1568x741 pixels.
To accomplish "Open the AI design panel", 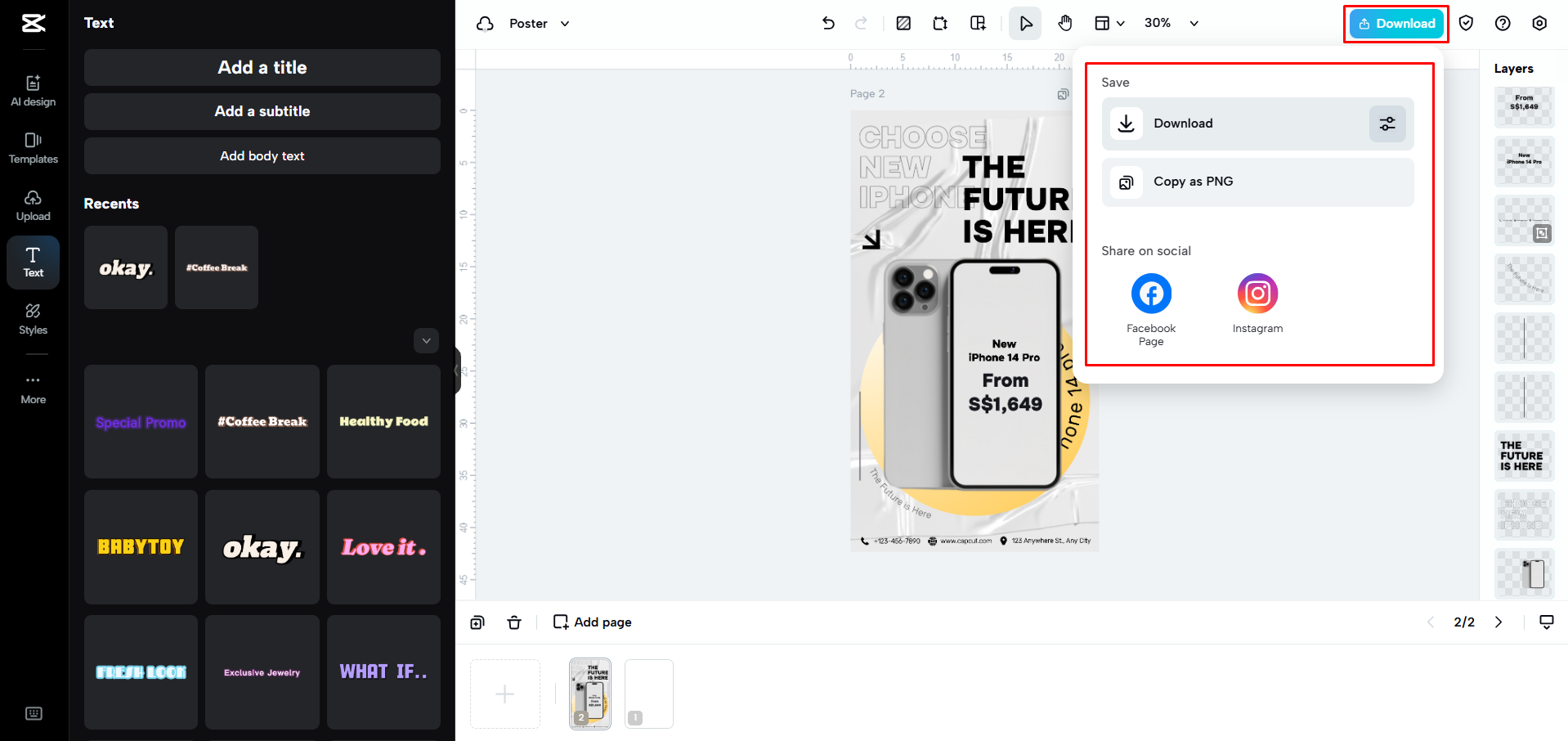I will [34, 91].
